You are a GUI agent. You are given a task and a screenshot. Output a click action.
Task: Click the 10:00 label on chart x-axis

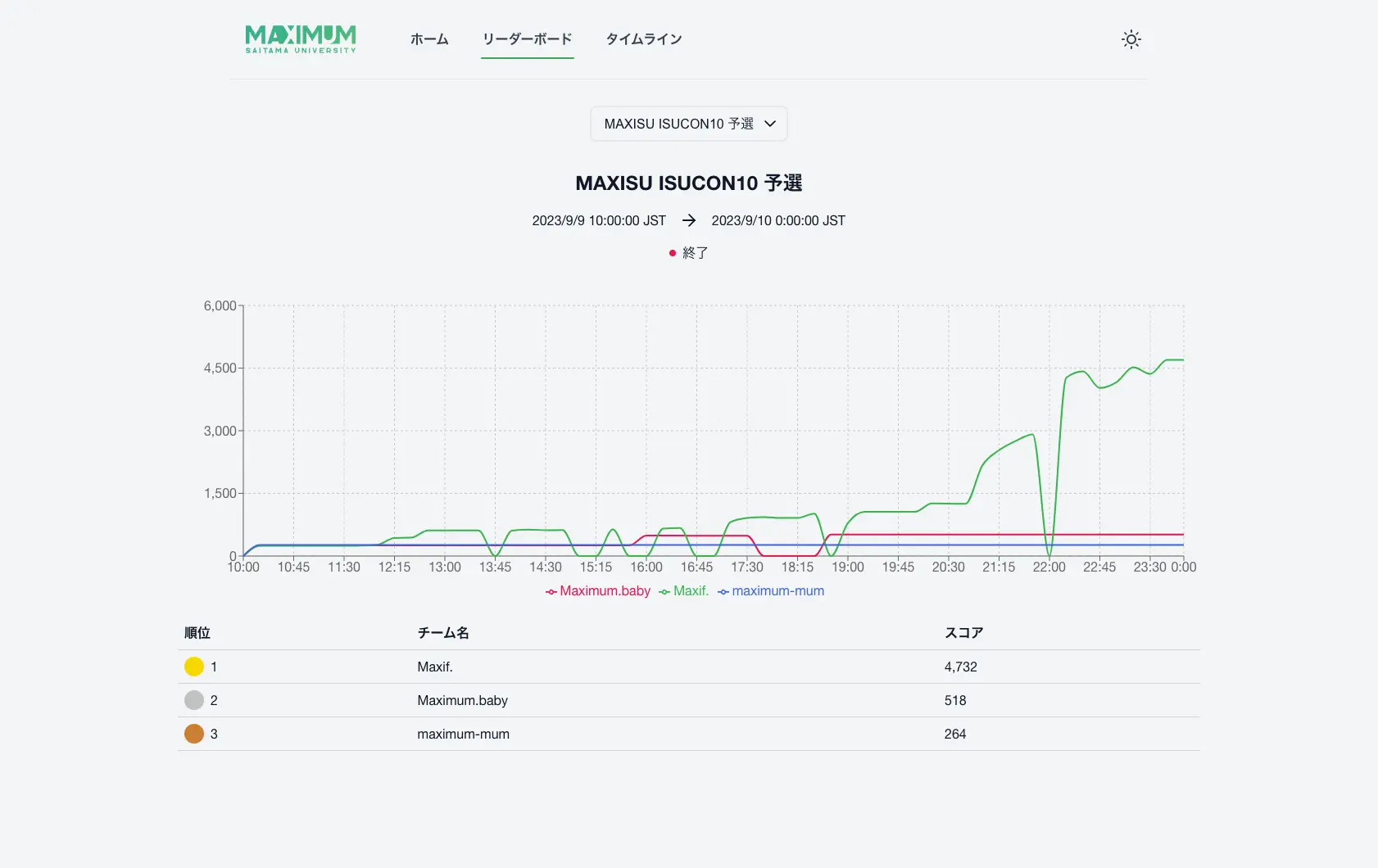click(243, 567)
